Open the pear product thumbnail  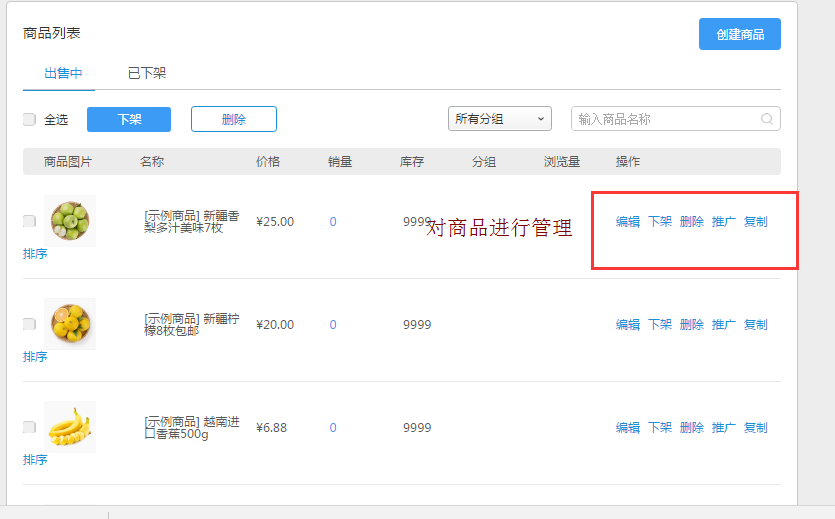click(x=69, y=220)
